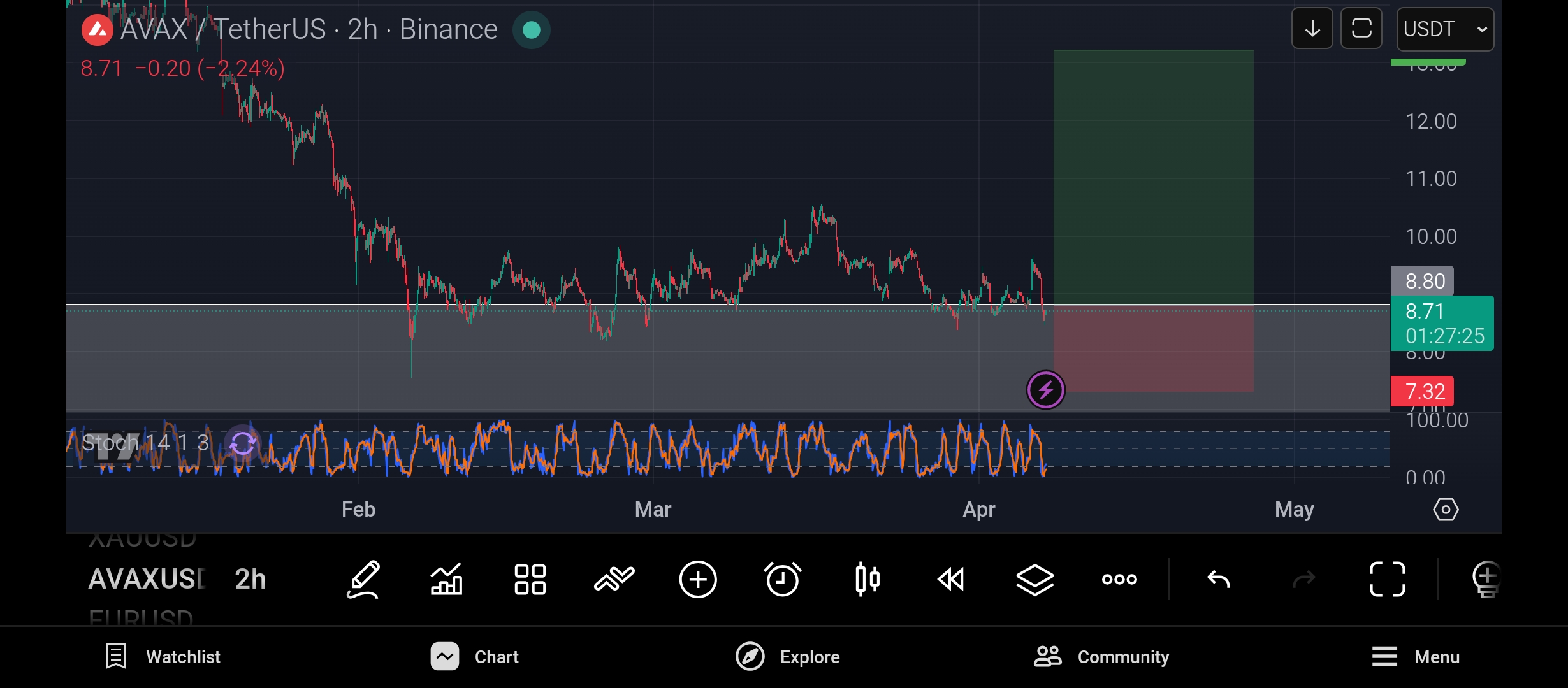Viewport: 1568px width, 688px height.
Task: Tap the lightbulb plus idea icon
Action: [1486, 580]
